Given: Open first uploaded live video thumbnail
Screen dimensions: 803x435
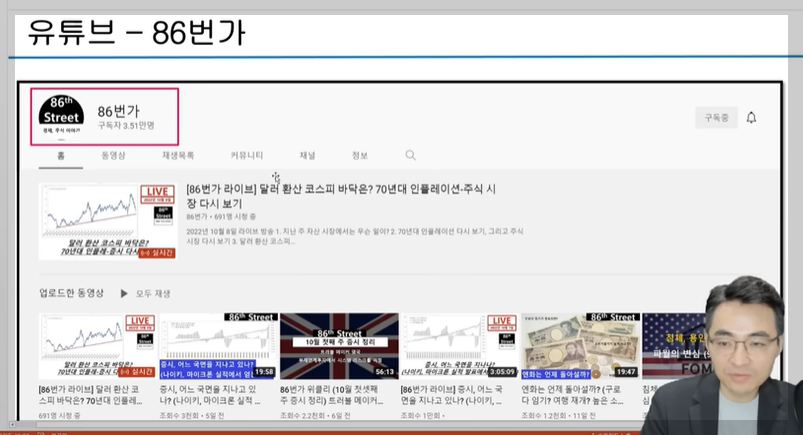Looking at the screenshot, I should [97, 346].
